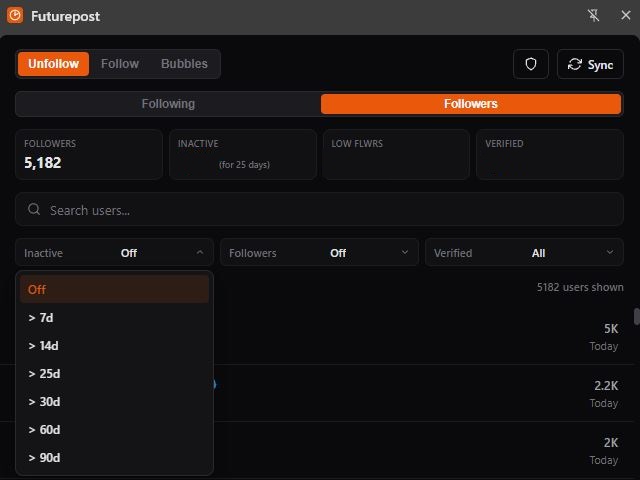This screenshot has width=640, height=480.
Task: Click the Sync button
Action: 590,64
